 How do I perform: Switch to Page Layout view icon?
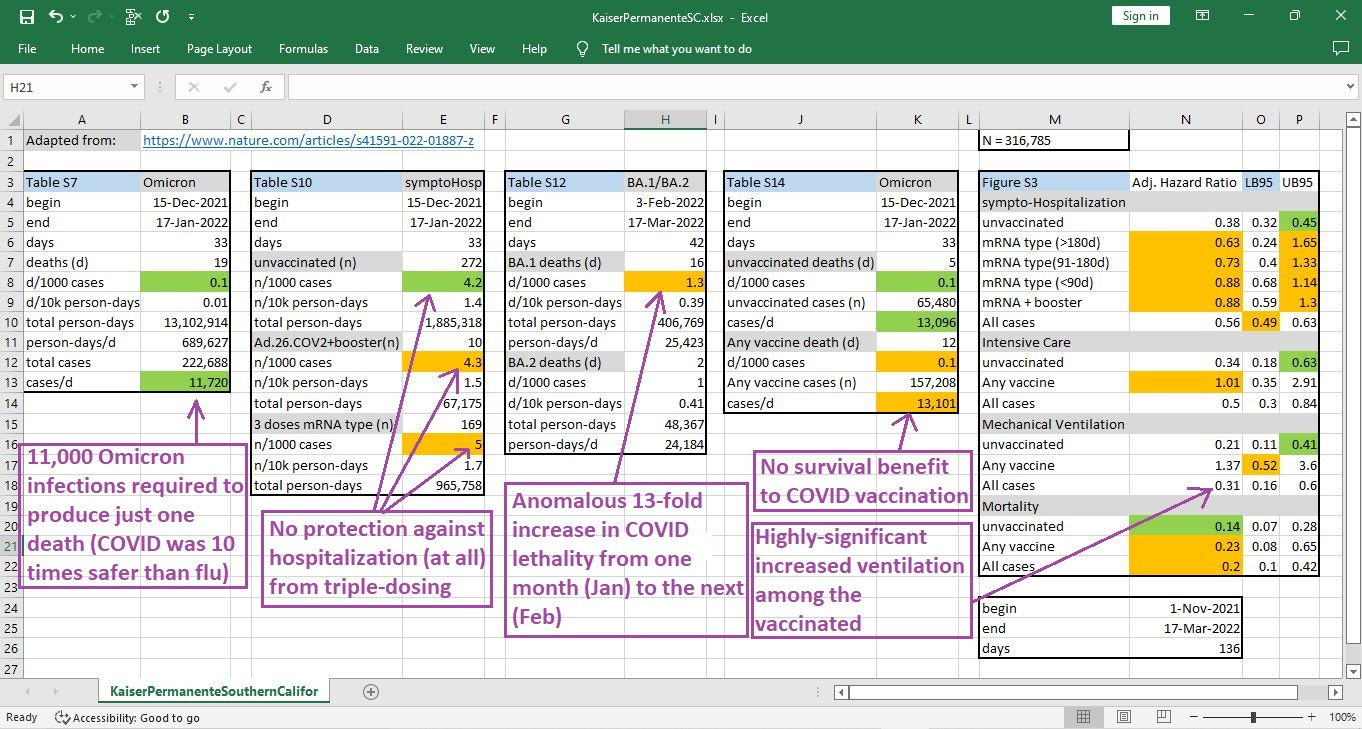pos(1122,717)
